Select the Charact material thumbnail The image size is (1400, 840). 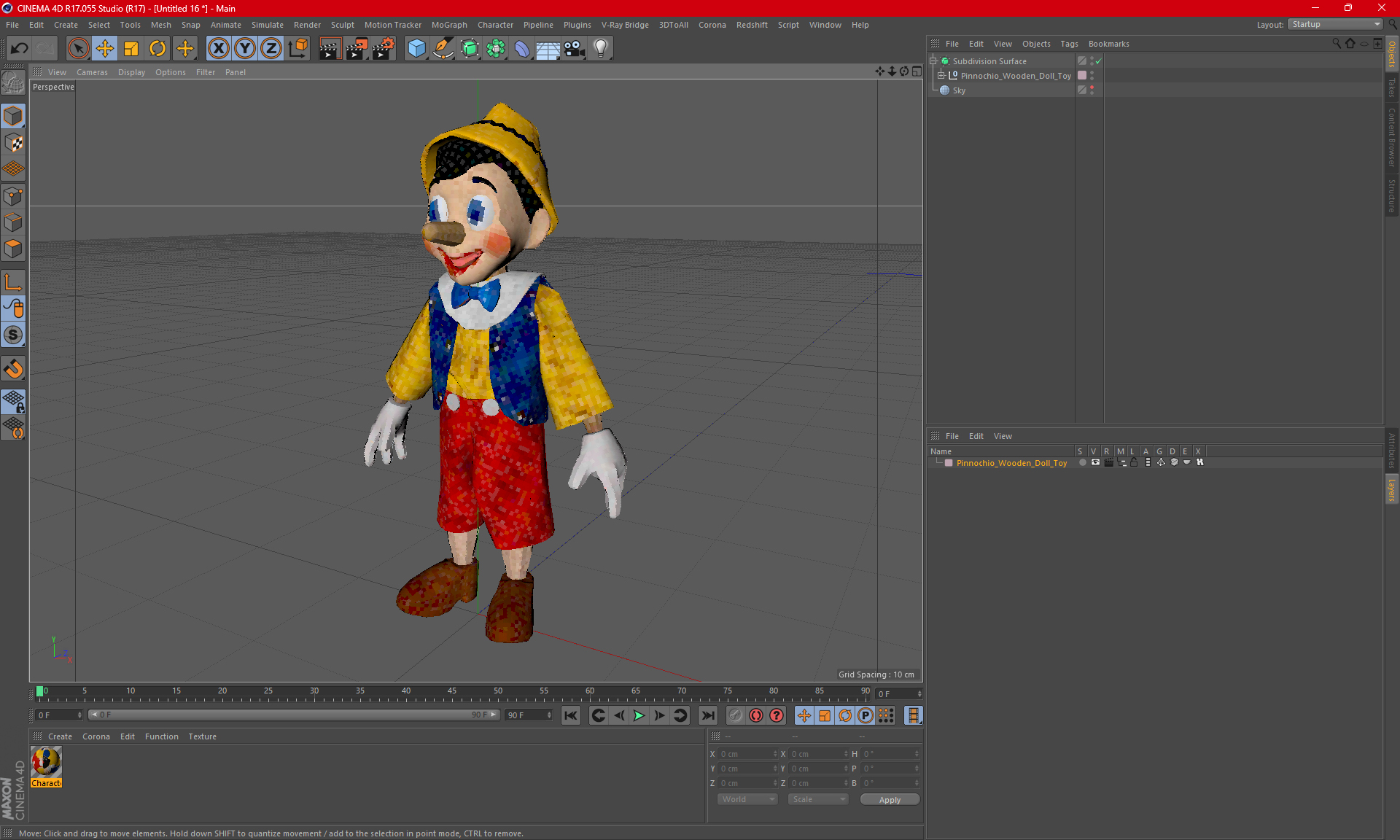click(x=46, y=767)
